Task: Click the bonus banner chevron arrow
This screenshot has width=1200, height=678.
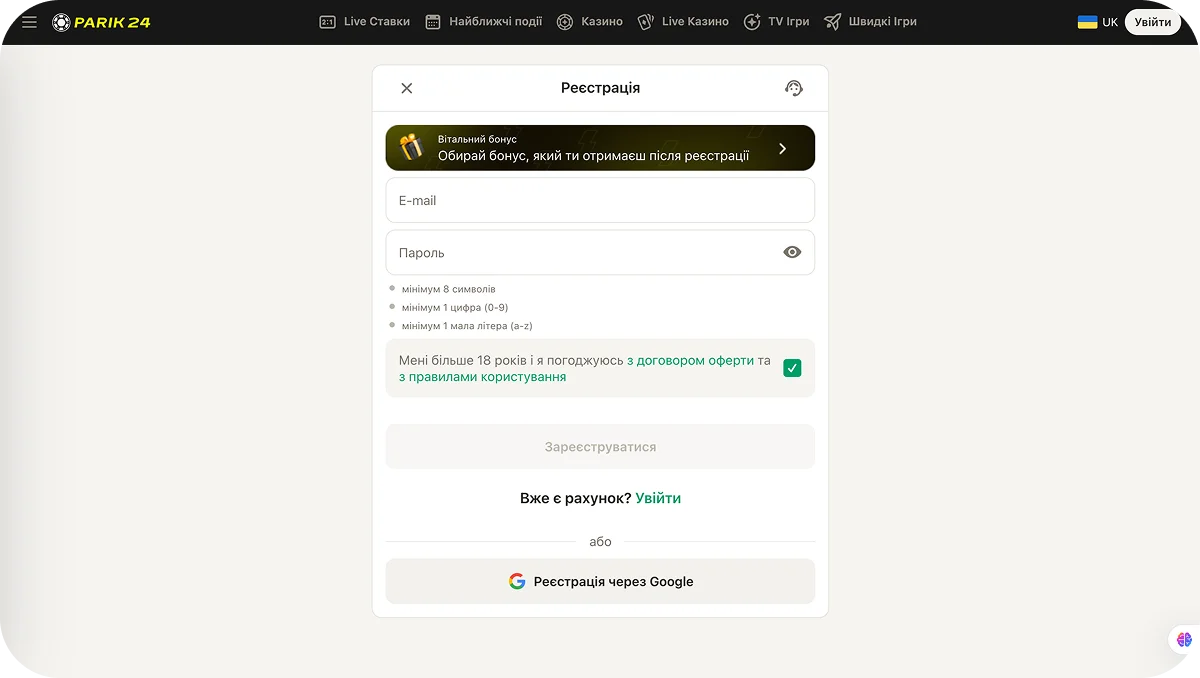Action: click(x=783, y=147)
